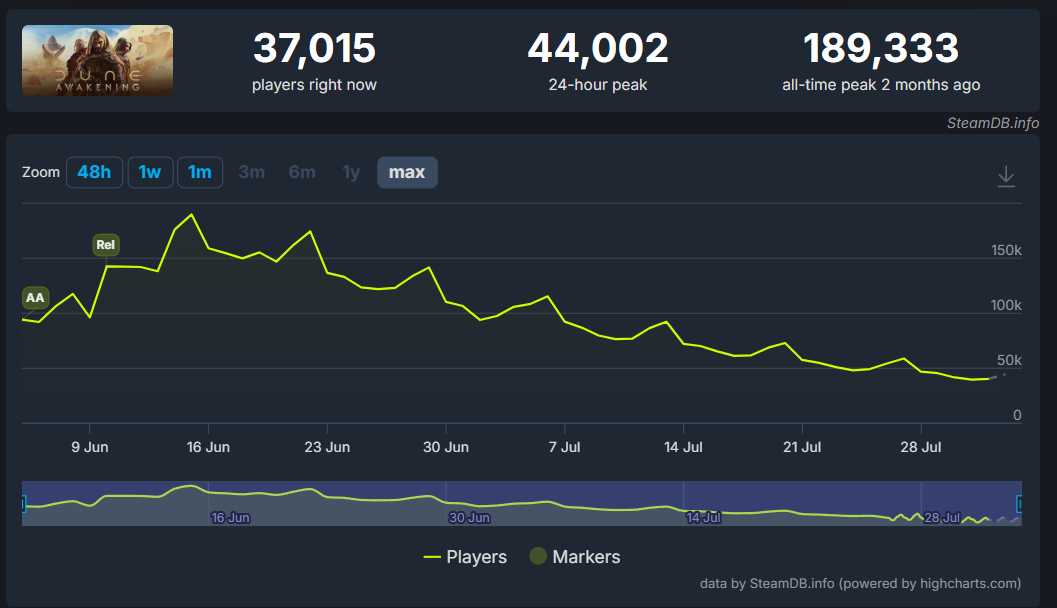Set chart zoom to 1w

(150, 173)
